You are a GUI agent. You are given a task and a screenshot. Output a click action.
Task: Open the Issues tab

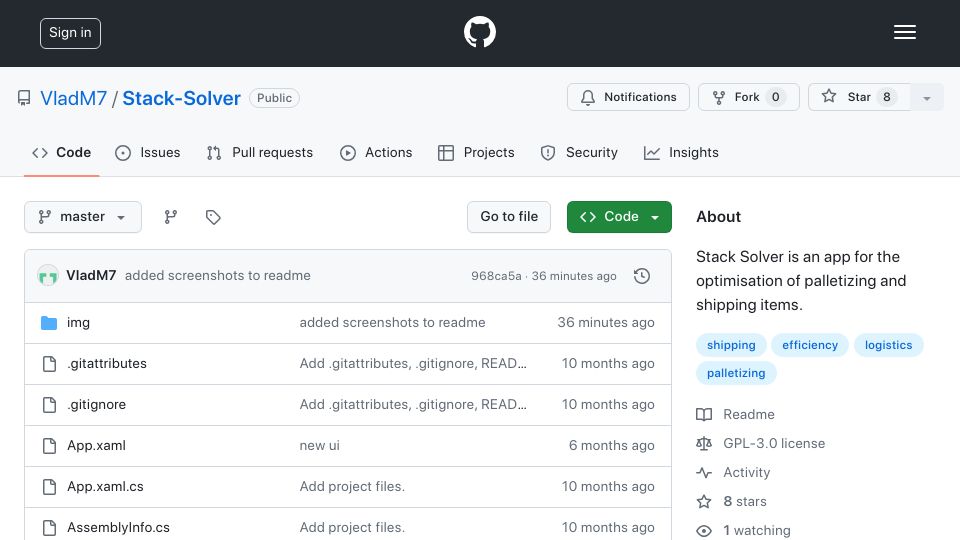coord(148,152)
